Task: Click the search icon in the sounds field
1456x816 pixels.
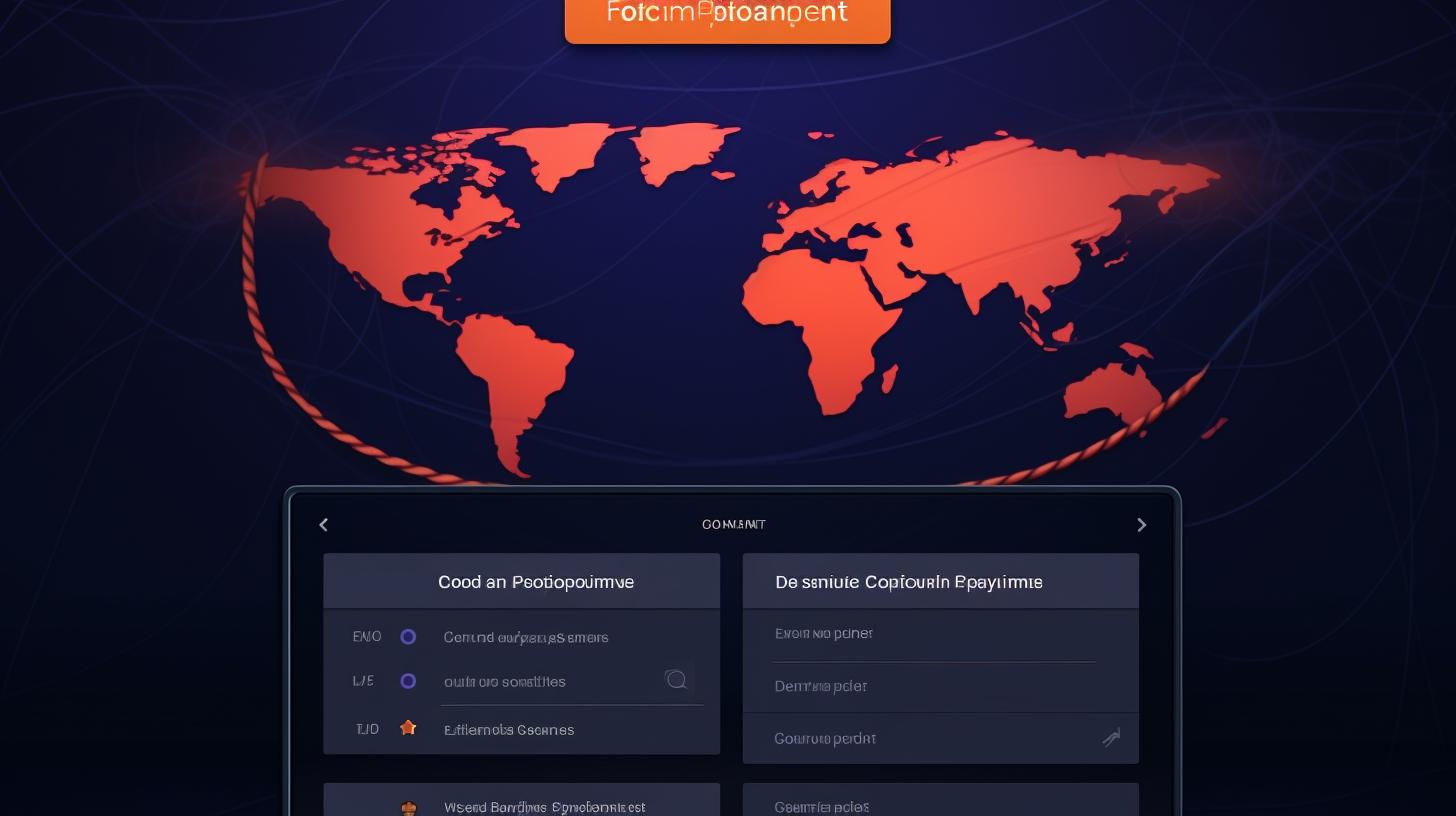Action: [677, 680]
